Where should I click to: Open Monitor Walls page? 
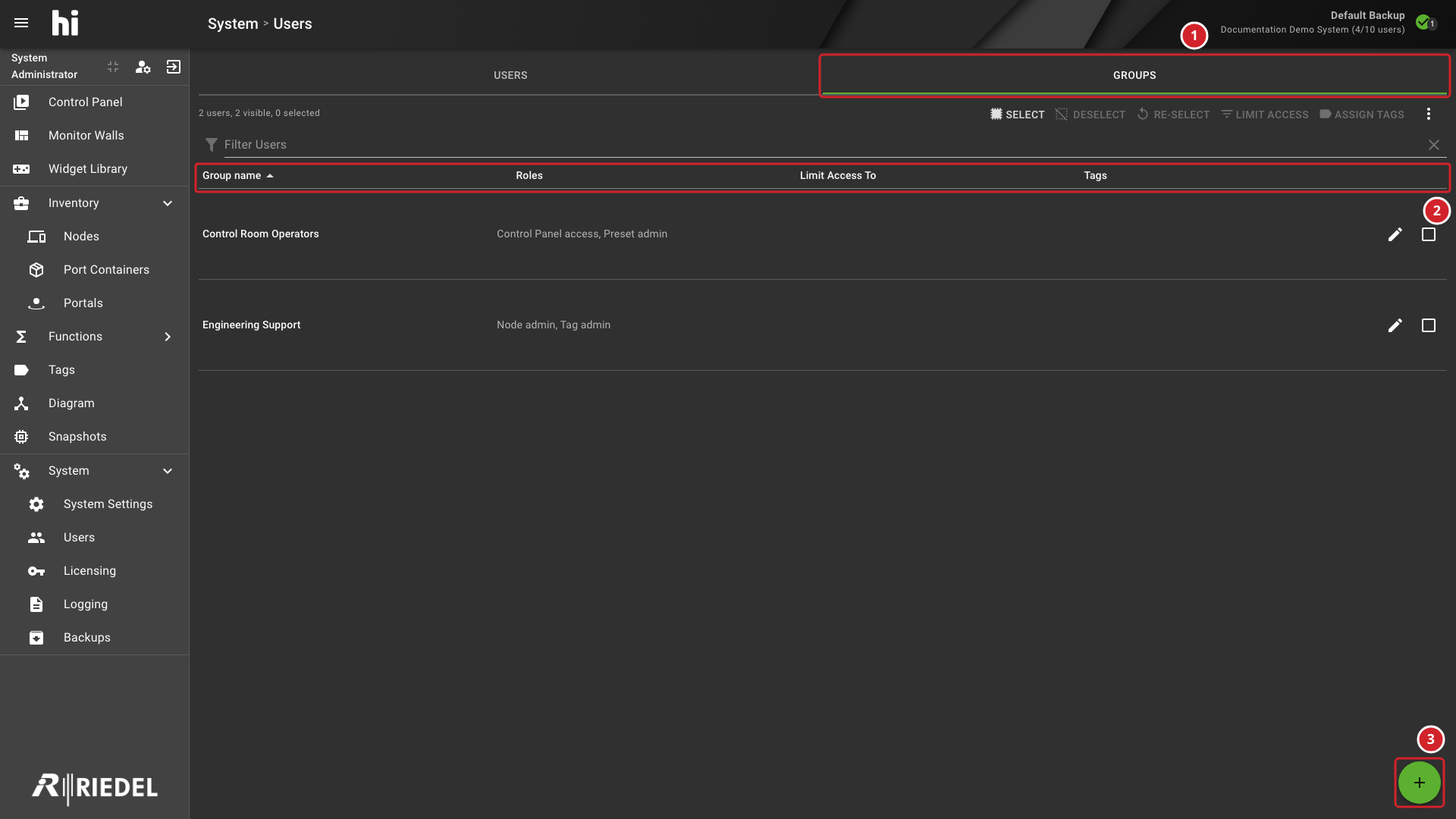pyautogui.click(x=94, y=136)
